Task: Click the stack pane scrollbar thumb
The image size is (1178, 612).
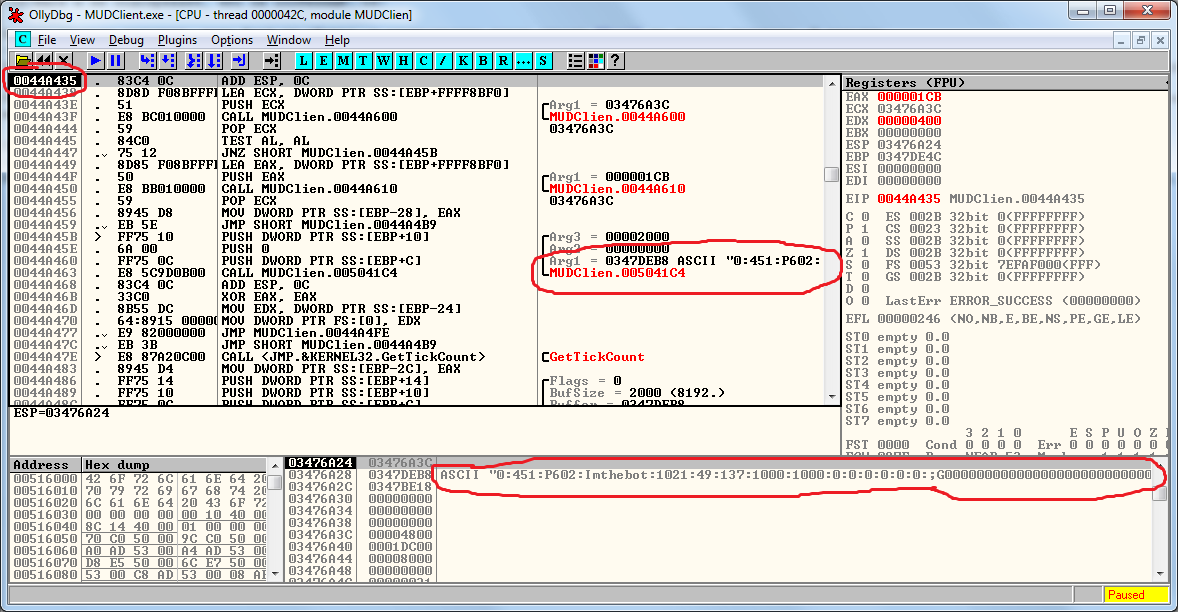Action: [1160, 493]
